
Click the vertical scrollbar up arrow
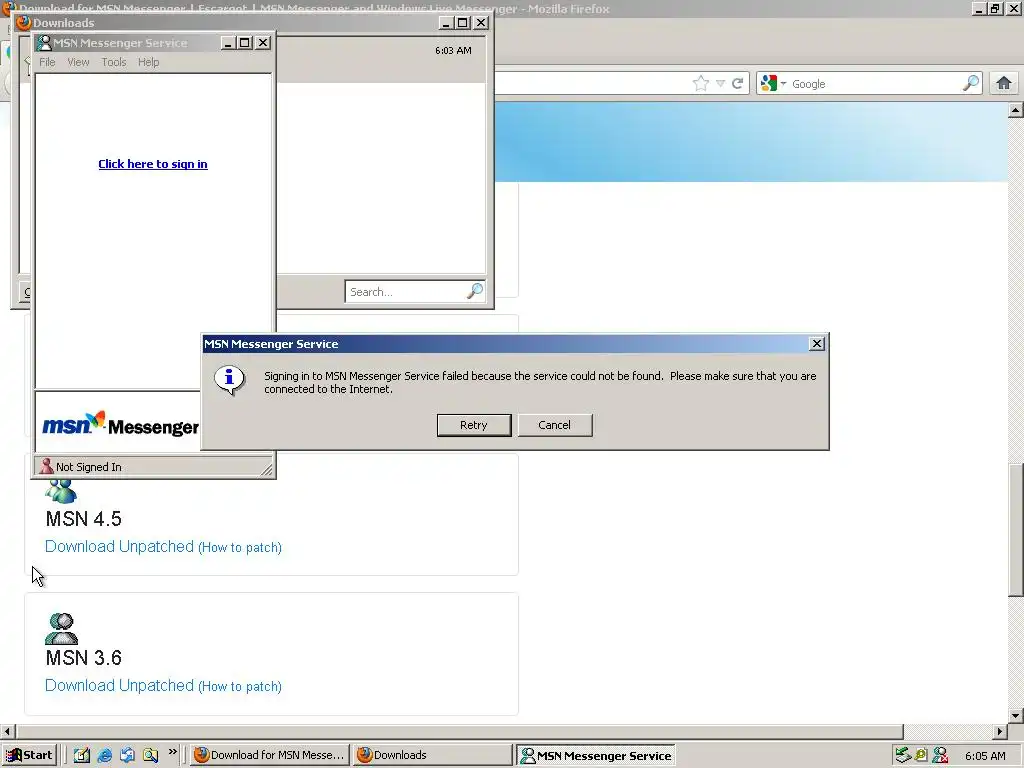(1015, 110)
